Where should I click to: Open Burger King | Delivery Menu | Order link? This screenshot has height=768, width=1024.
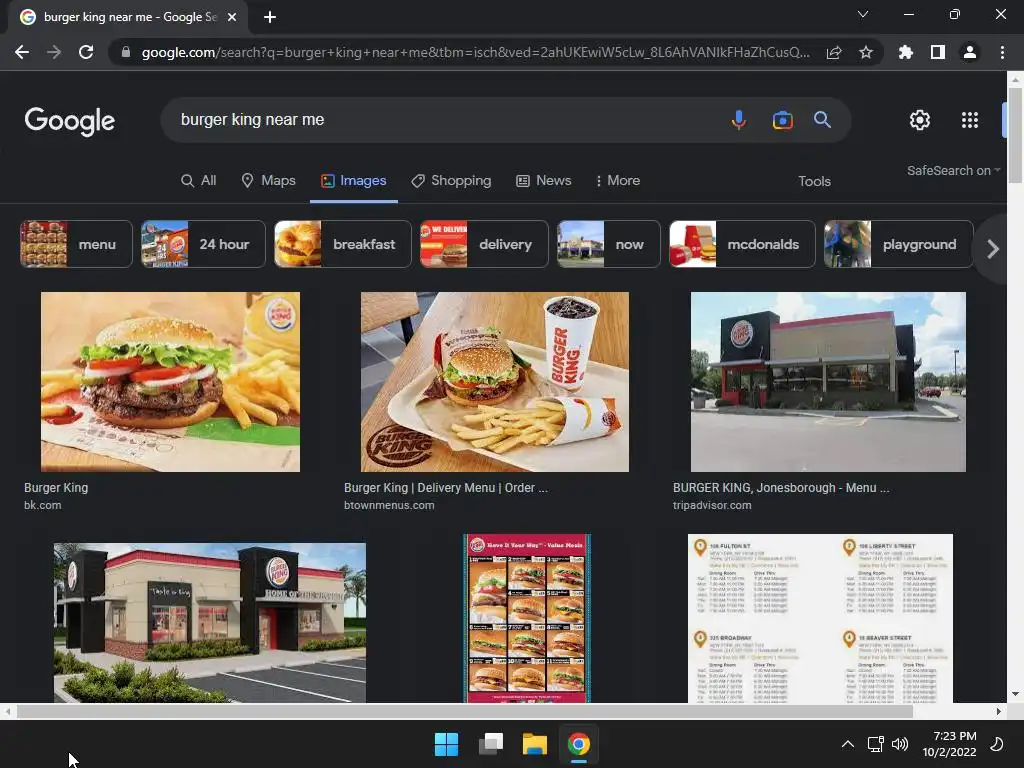pyautogui.click(x=446, y=496)
